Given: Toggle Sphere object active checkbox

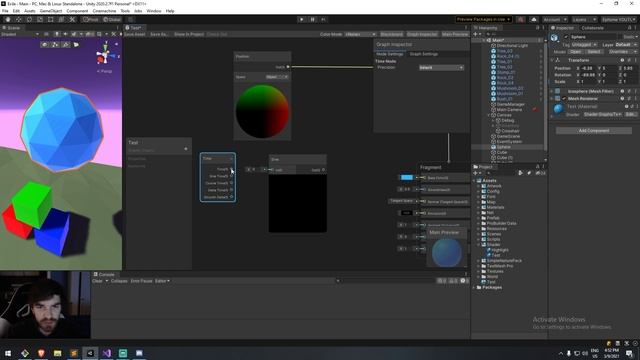Looking at the screenshot, I should click(x=566, y=37).
